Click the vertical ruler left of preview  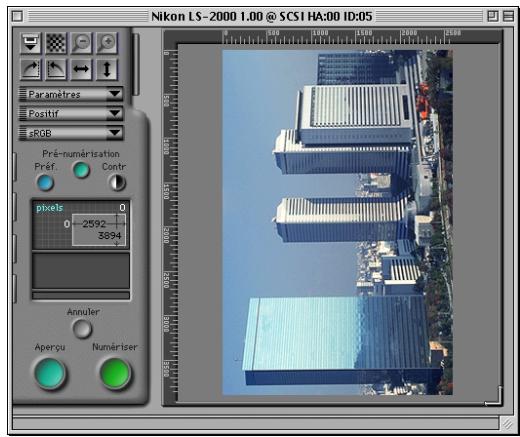point(170,223)
